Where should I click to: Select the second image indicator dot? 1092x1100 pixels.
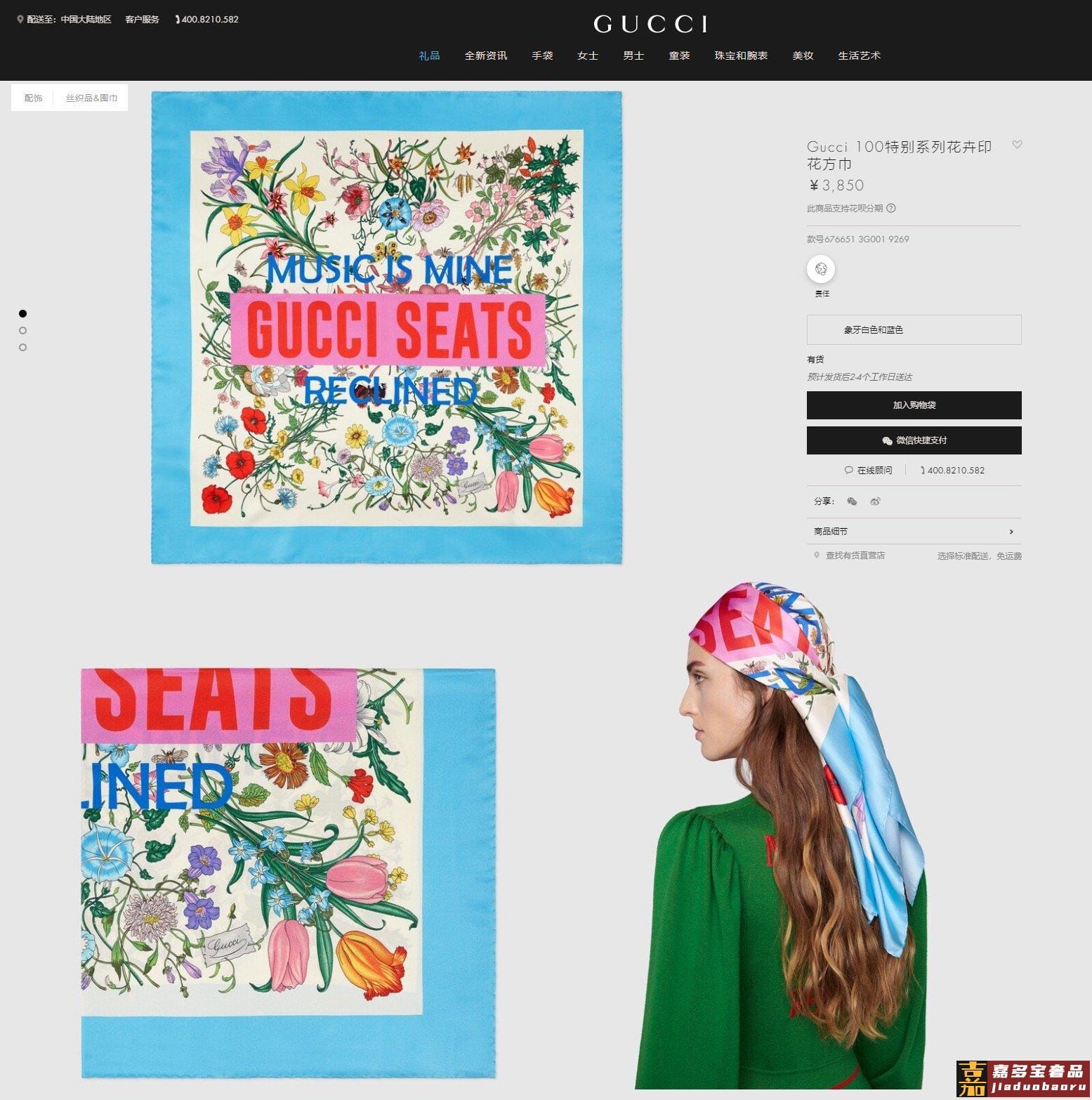coord(23,330)
